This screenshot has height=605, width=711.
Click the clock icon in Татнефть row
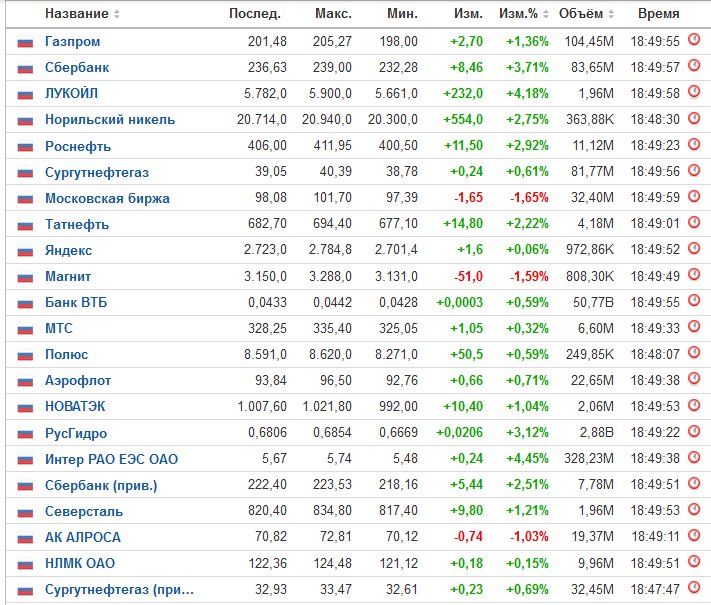(x=694, y=222)
